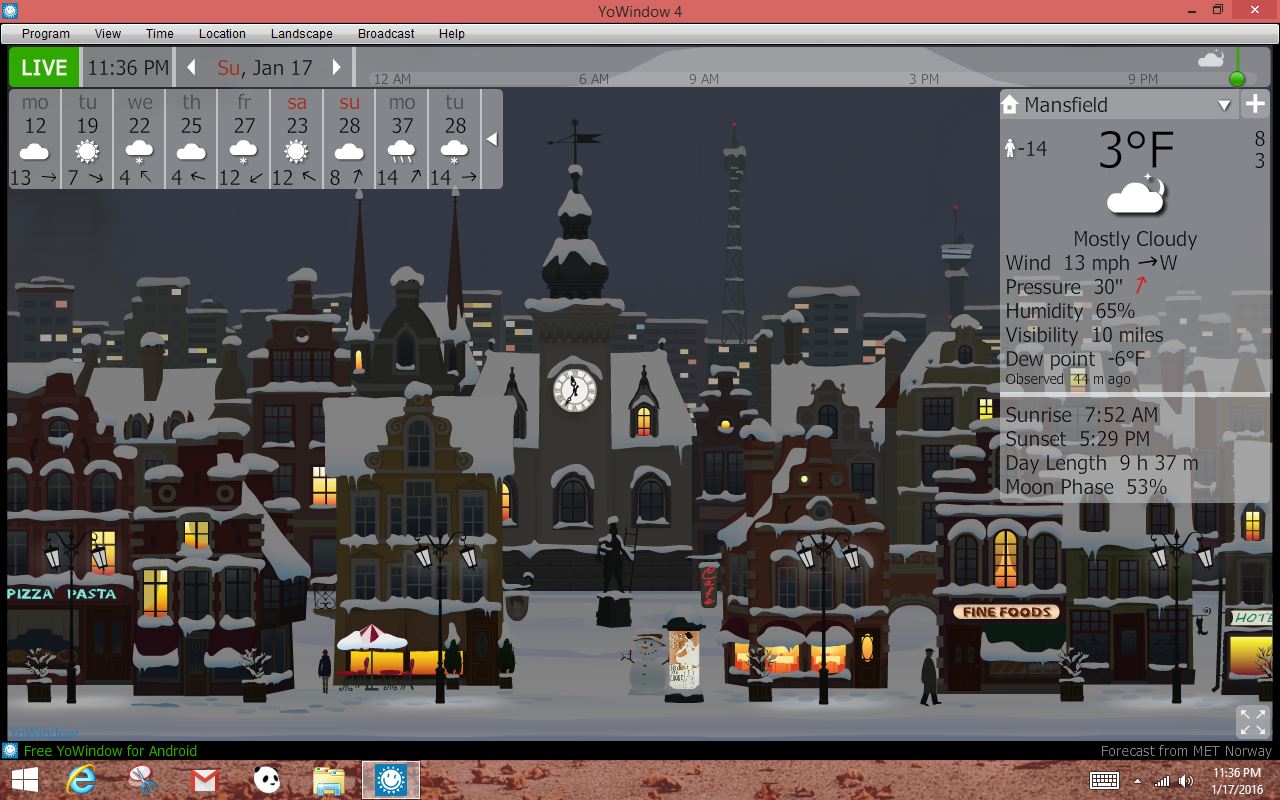Click Free YoWindow for Android link

pos(110,751)
